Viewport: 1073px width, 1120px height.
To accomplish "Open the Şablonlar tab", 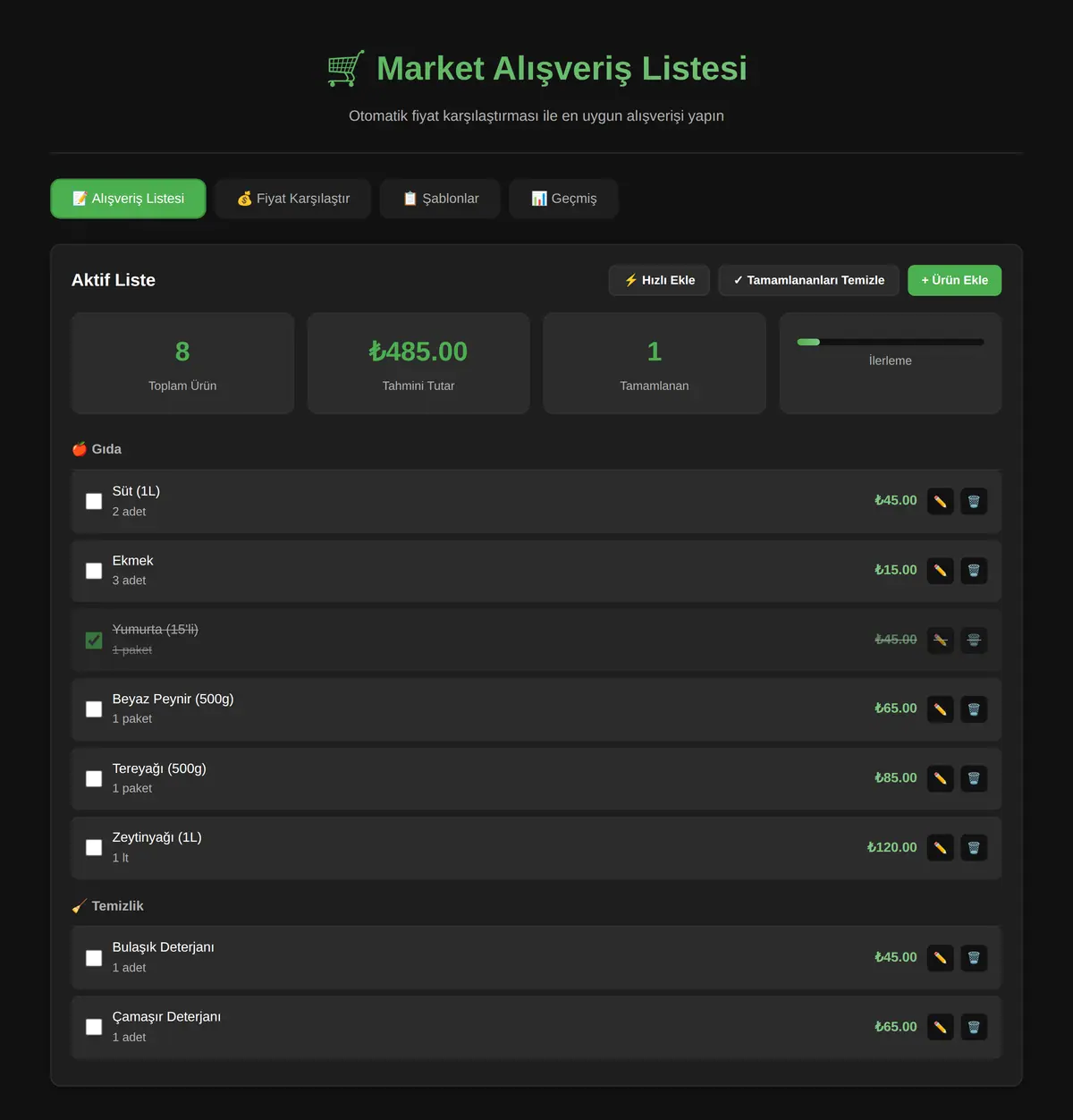I will 440,199.
